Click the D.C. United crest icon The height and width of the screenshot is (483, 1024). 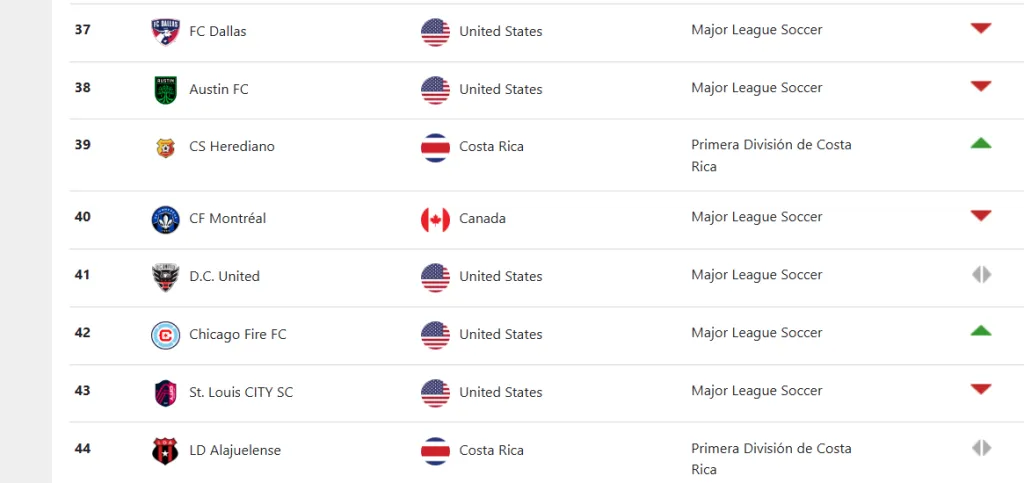(x=165, y=277)
